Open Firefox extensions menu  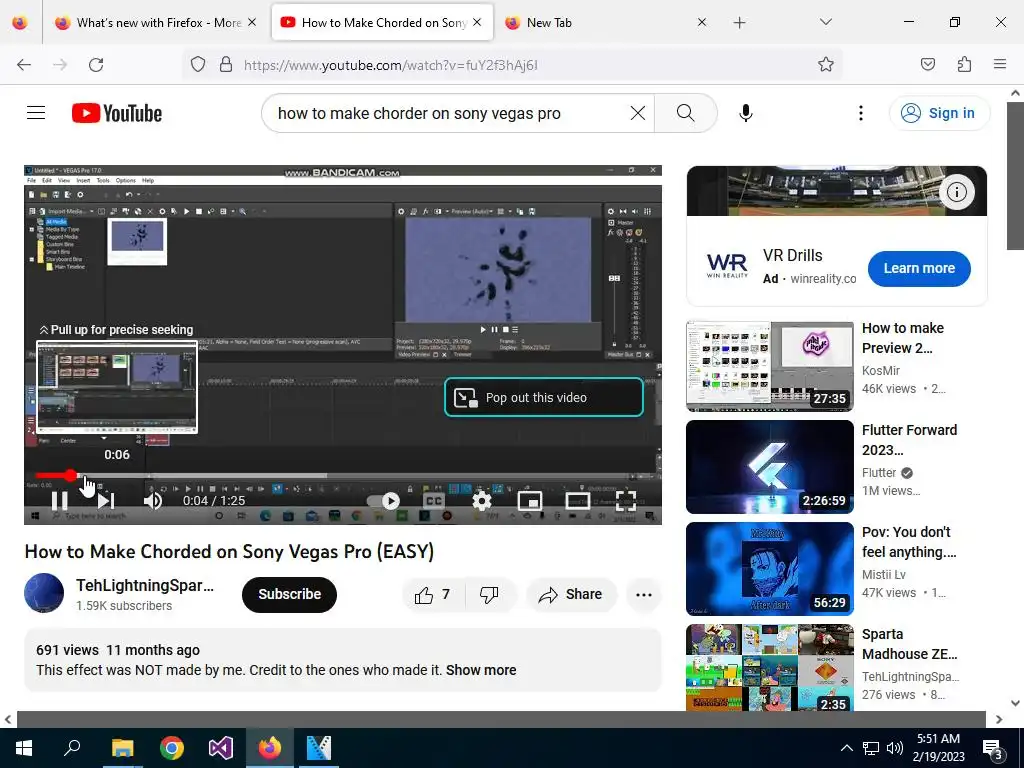tap(965, 65)
